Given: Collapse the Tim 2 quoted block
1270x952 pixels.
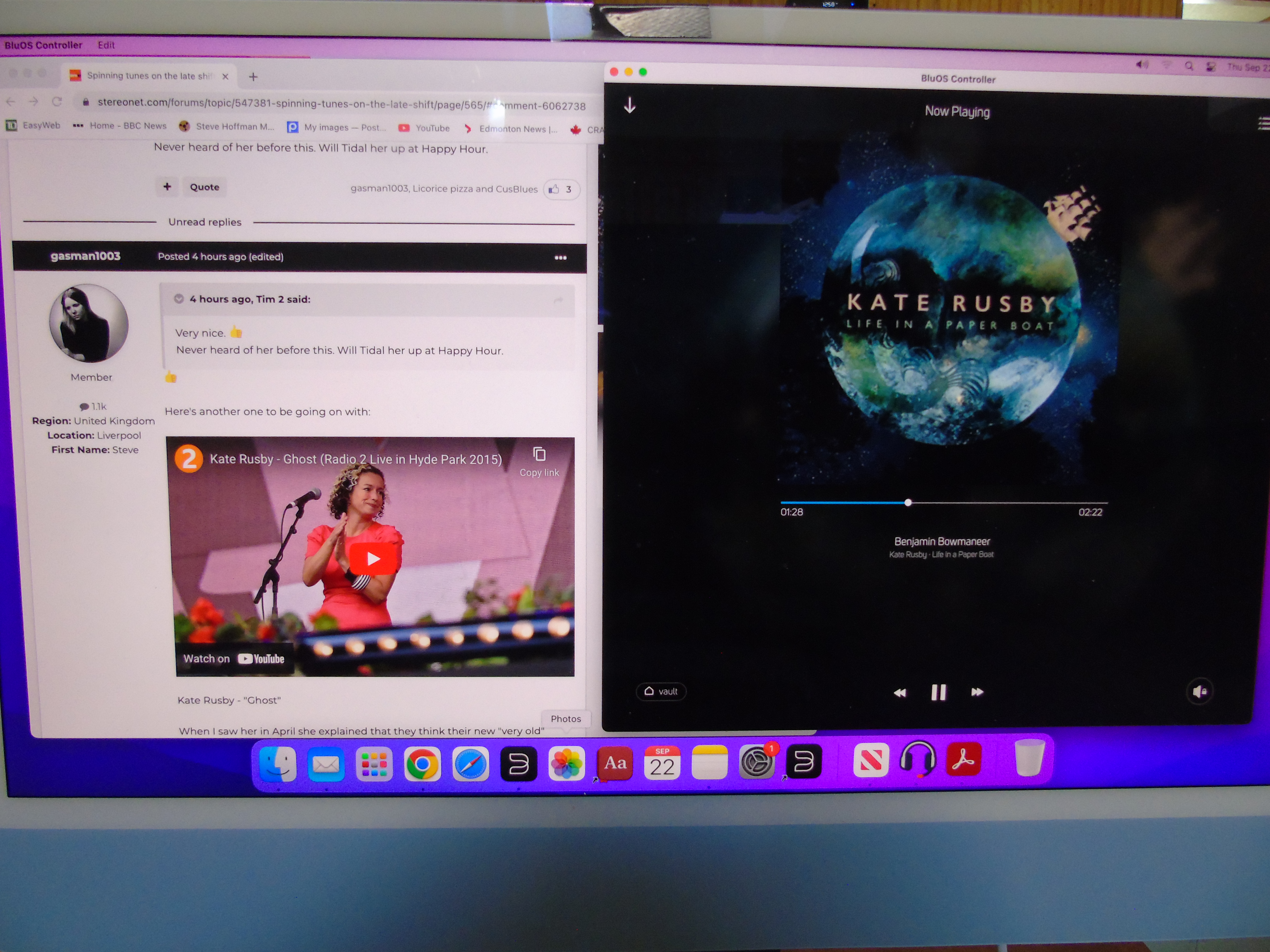Looking at the screenshot, I should pos(178,299).
